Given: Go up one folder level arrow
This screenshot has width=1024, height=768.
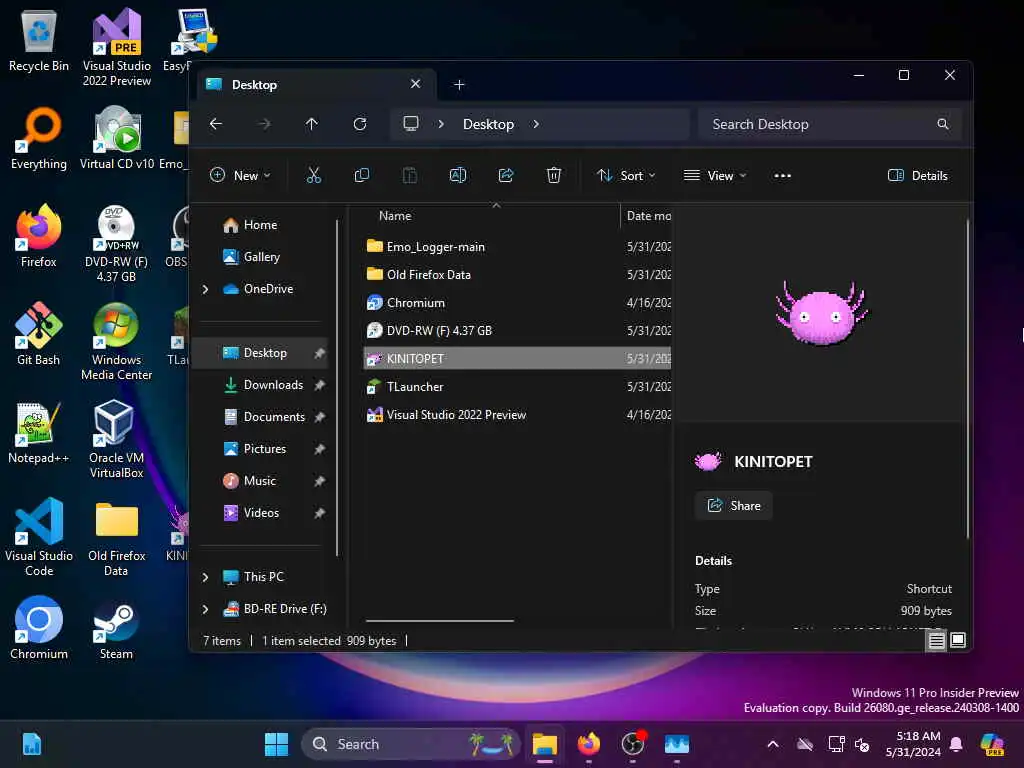Looking at the screenshot, I should (x=312, y=123).
